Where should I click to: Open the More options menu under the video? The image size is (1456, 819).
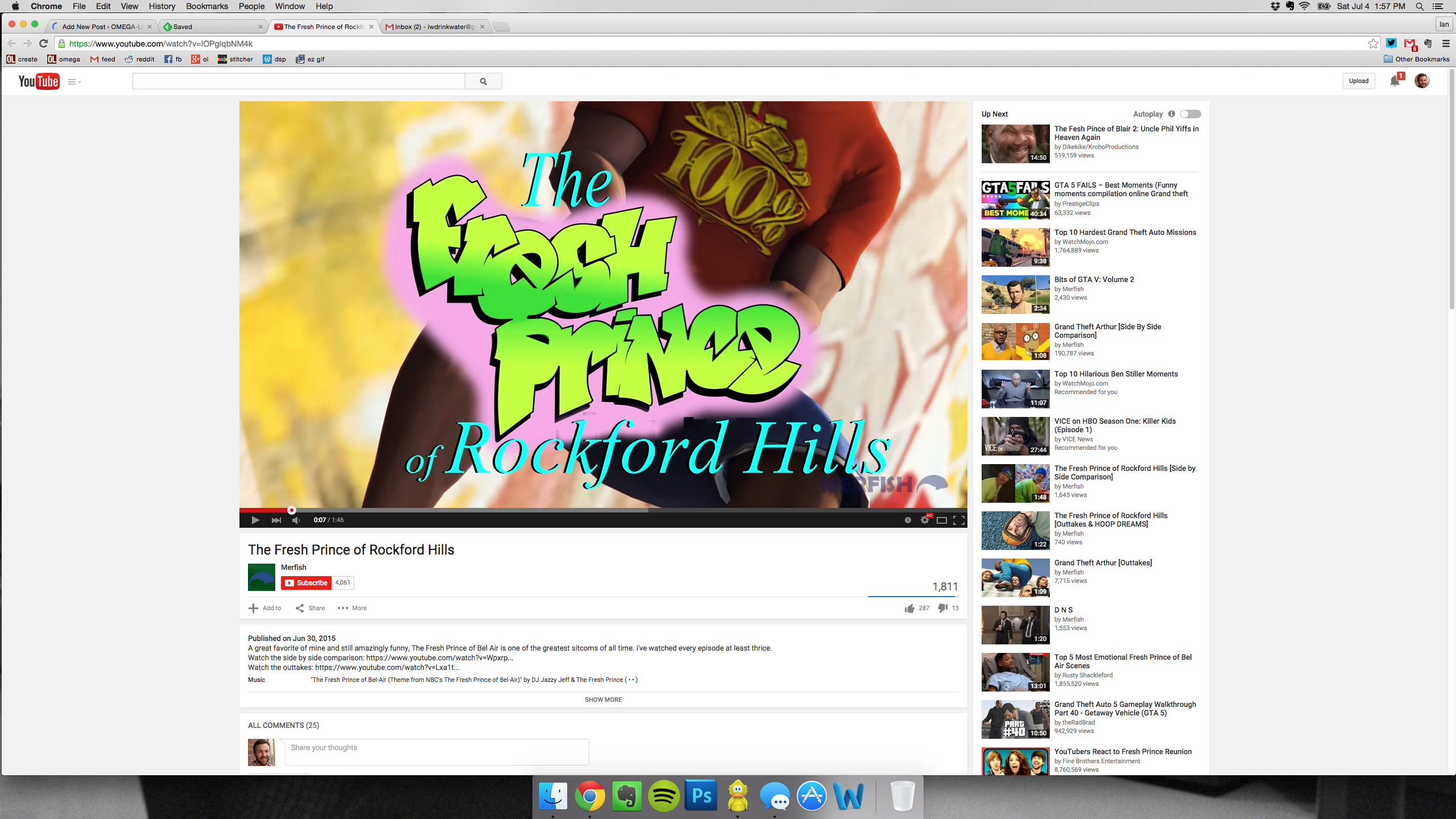352,608
